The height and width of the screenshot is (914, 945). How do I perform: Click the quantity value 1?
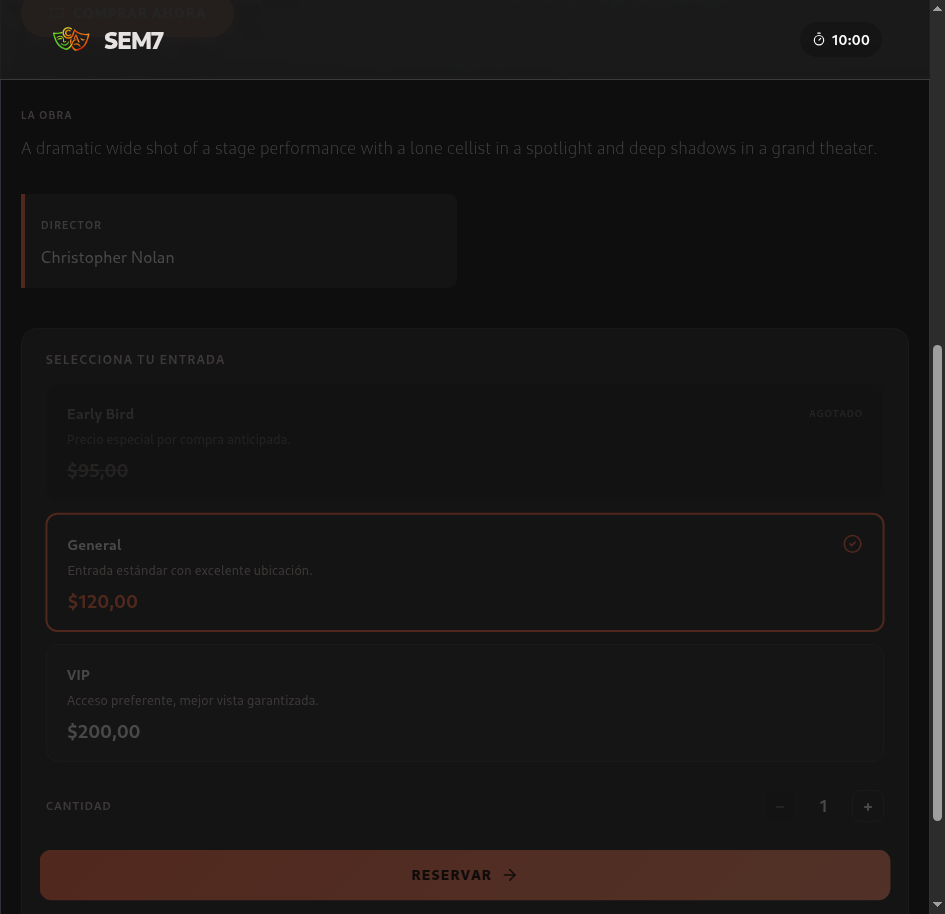[823, 807]
